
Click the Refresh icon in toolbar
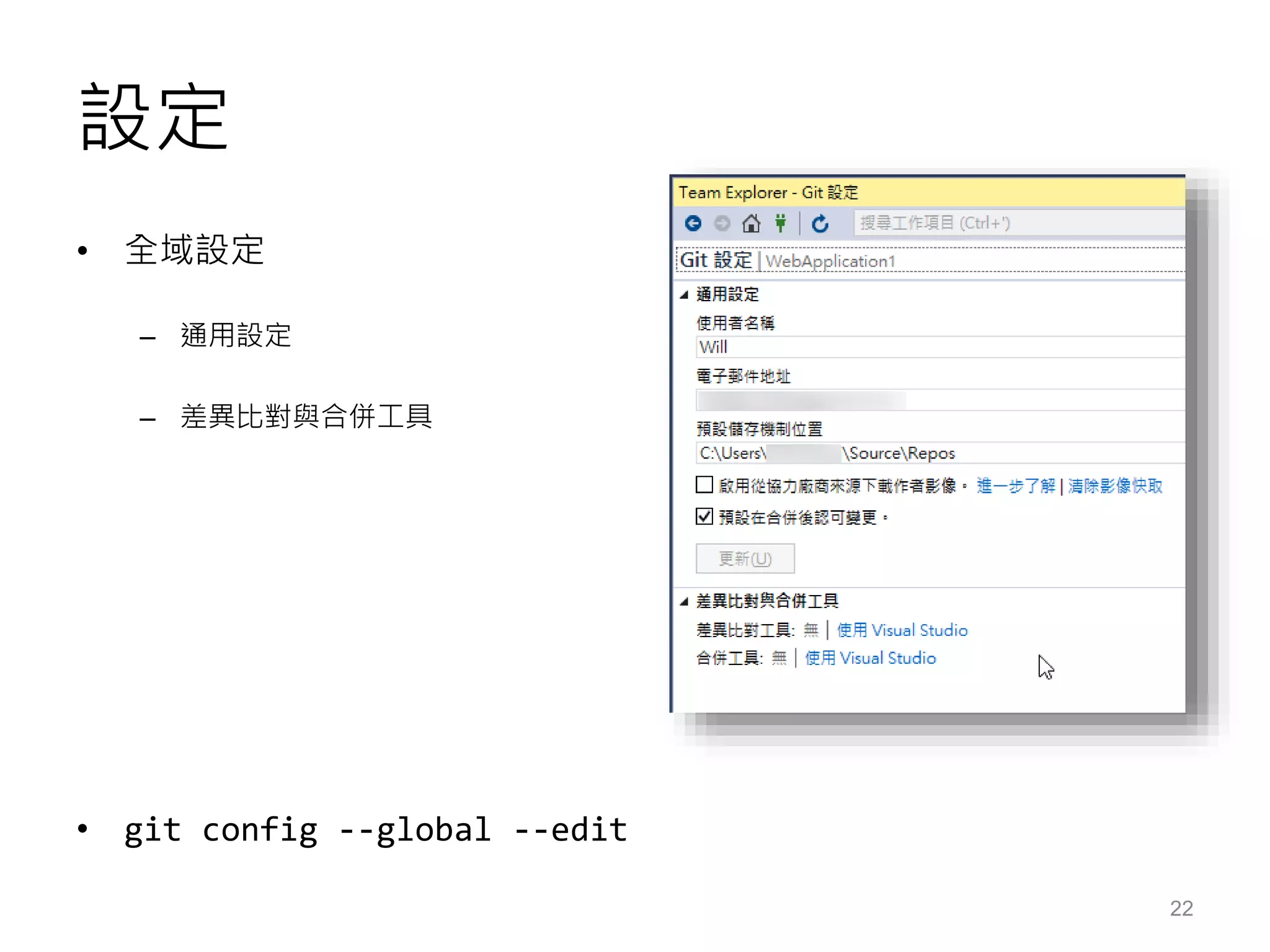[820, 224]
